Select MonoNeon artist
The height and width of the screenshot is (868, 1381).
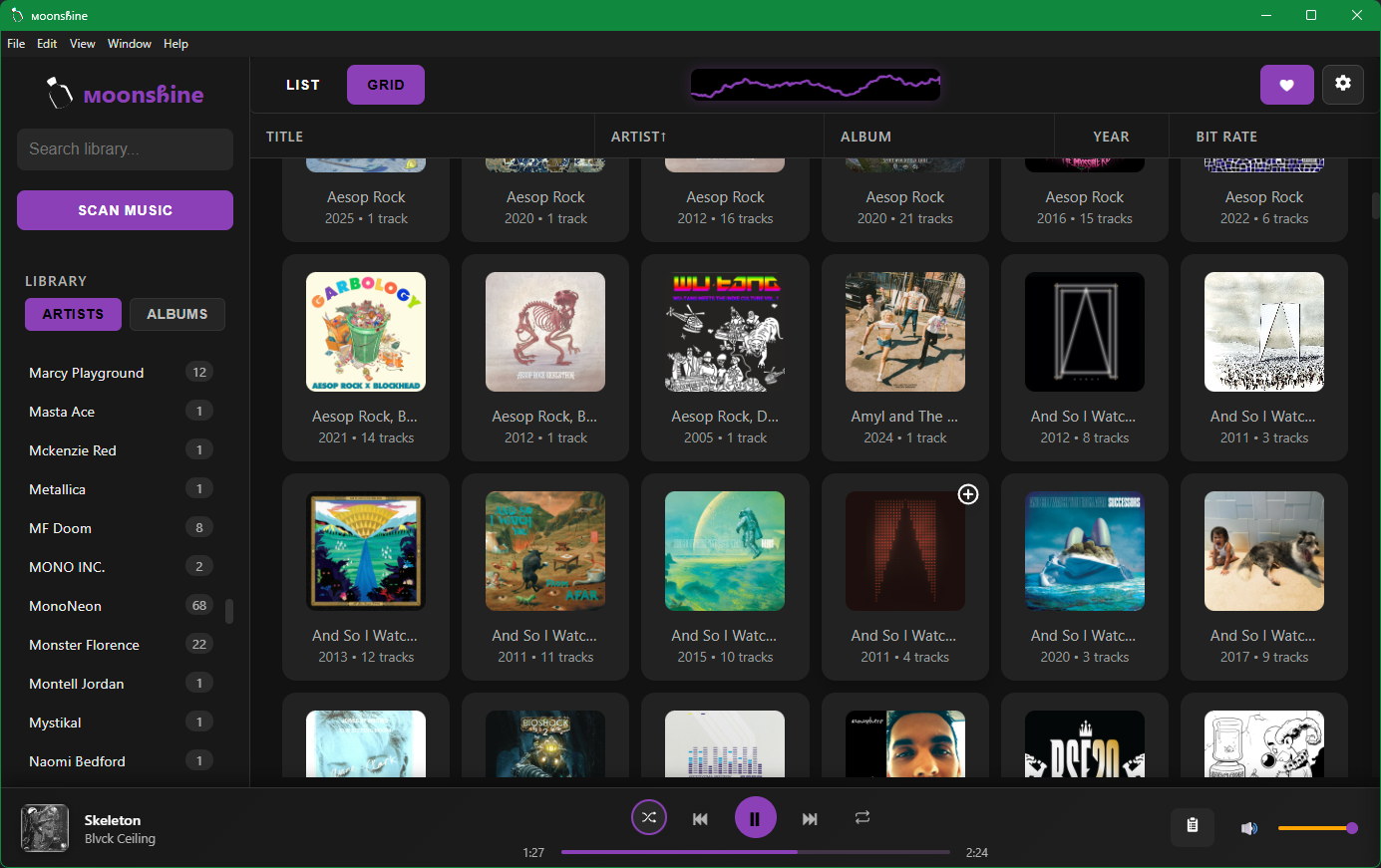click(121, 606)
